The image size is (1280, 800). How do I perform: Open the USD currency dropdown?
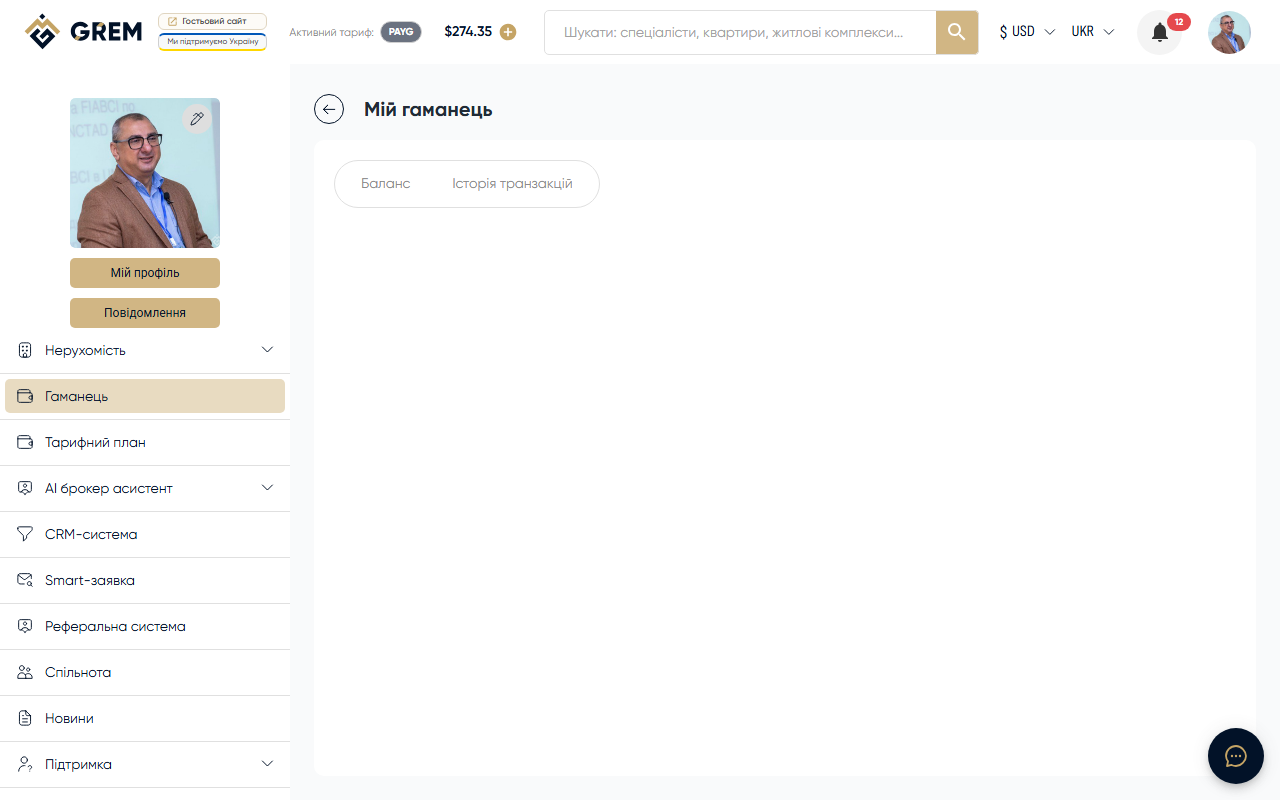pyautogui.click(x=1027, y=32)
